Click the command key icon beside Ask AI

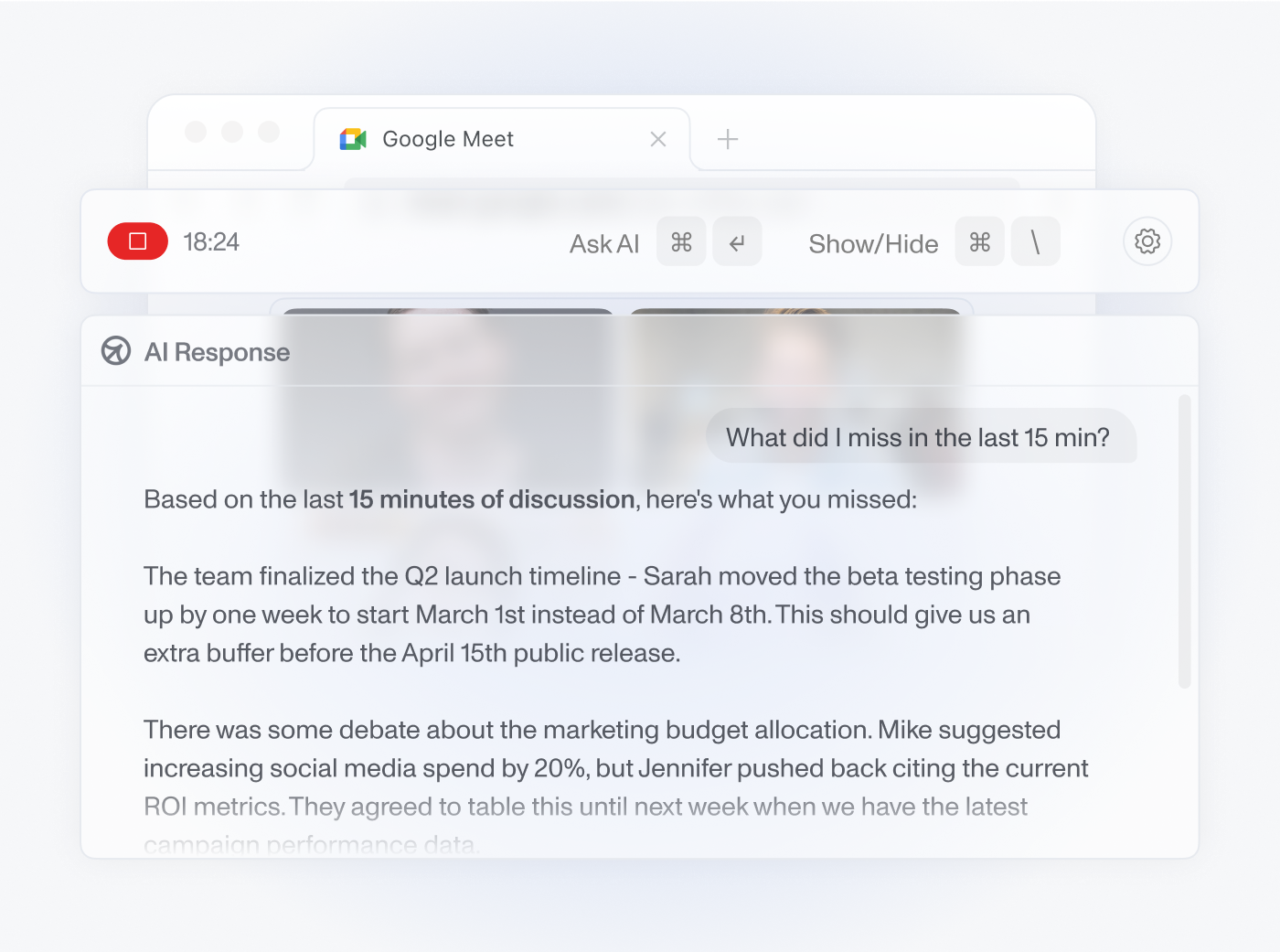pos(681,241)
